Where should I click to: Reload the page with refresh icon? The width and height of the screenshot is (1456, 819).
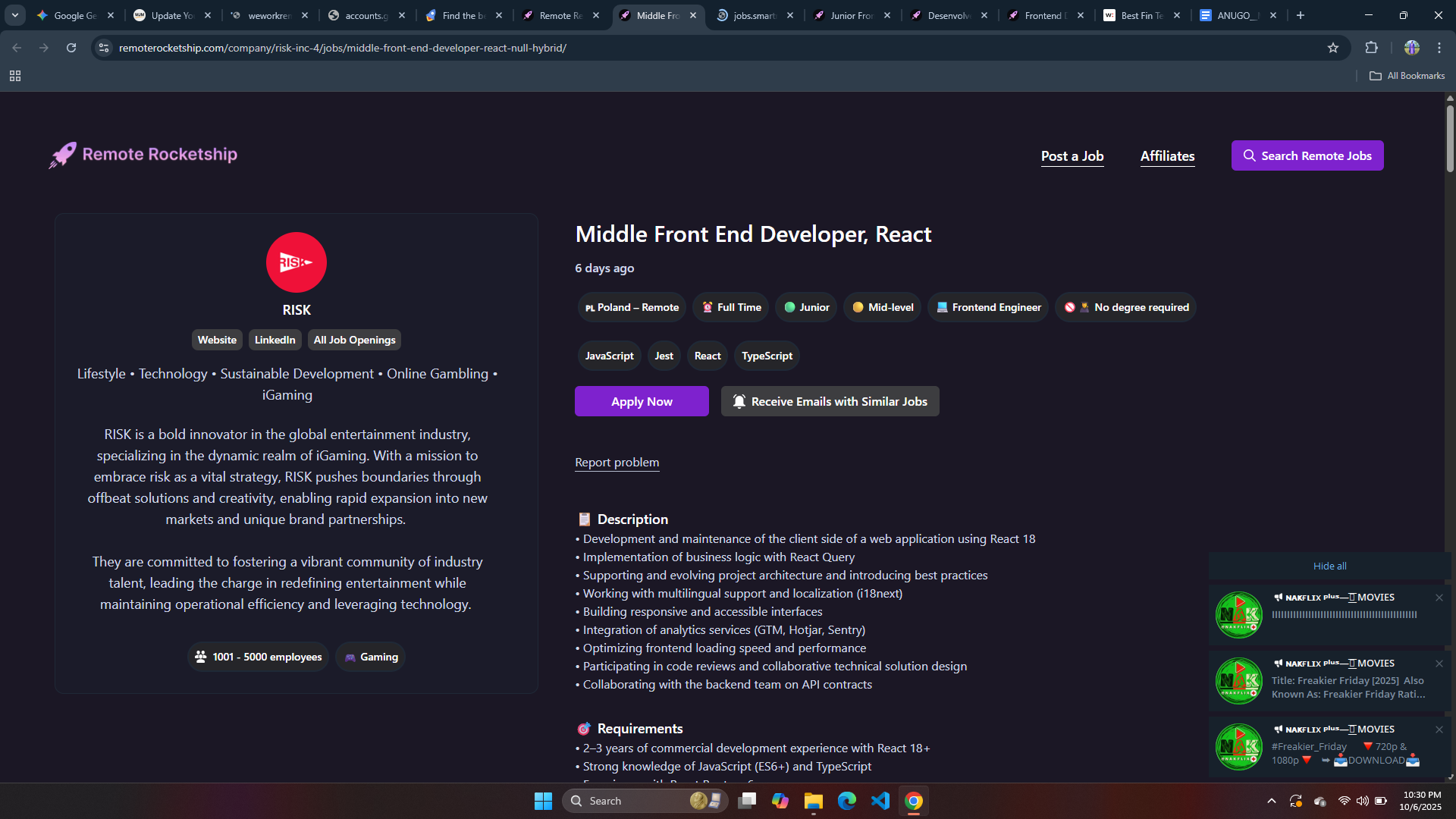click(71, 48)
